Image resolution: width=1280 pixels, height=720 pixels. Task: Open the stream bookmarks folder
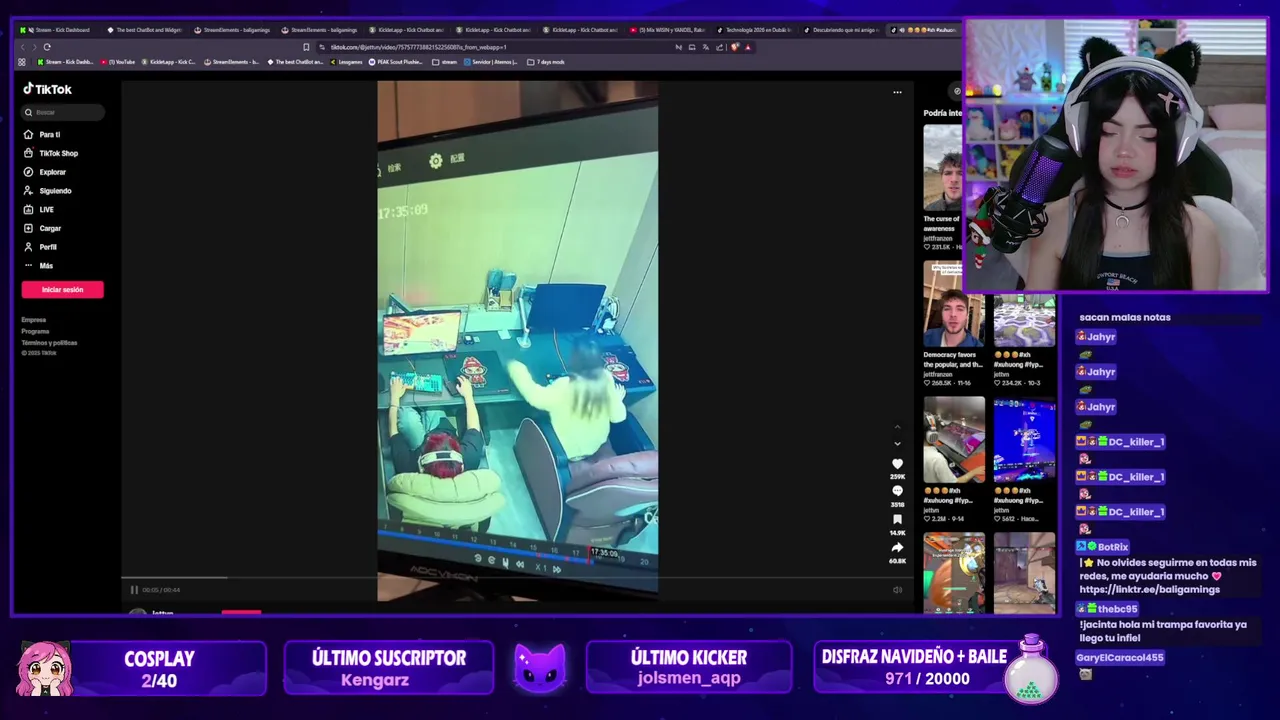pyautogui.click(x=445, y=62)
